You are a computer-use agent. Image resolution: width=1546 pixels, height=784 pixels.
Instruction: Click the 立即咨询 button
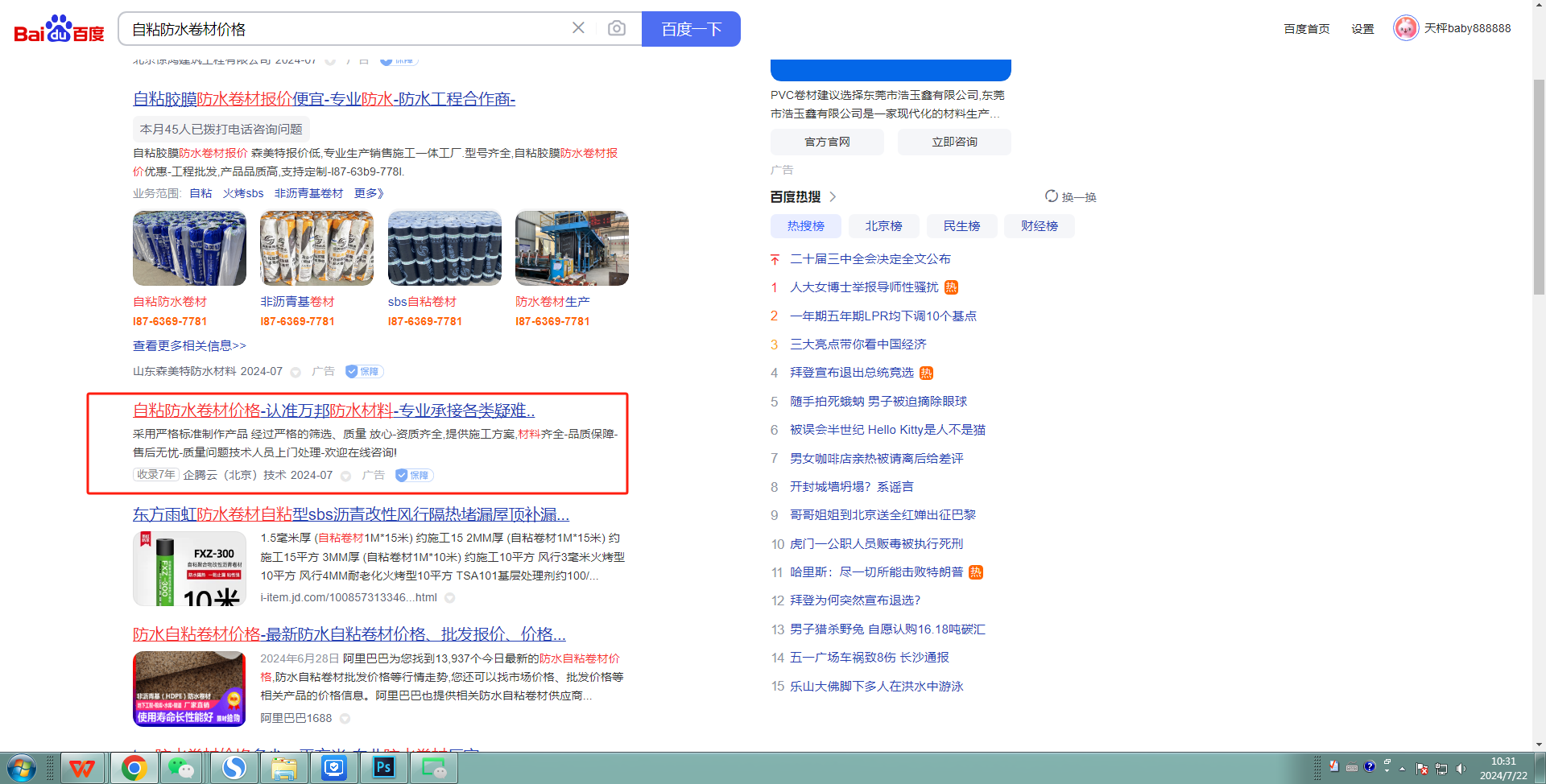(954, 142)
